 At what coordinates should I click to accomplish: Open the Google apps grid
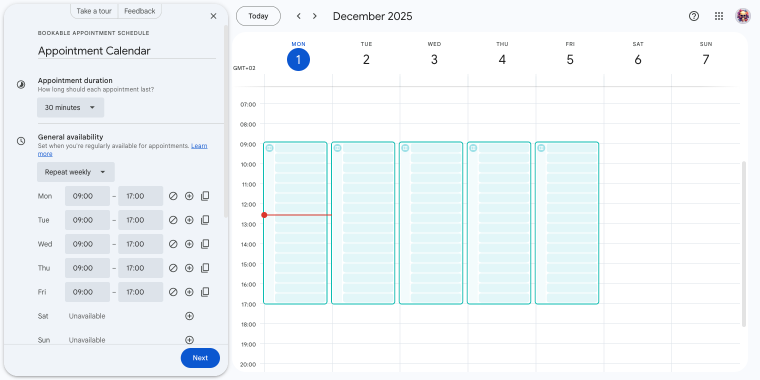719,16
